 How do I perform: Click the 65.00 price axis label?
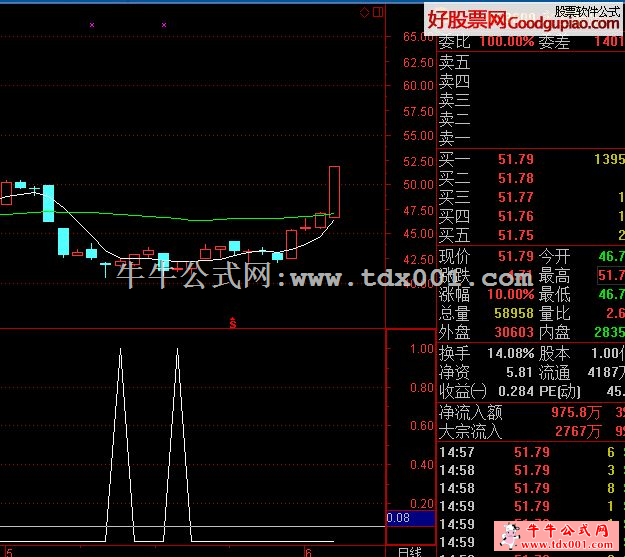[418, 37]
